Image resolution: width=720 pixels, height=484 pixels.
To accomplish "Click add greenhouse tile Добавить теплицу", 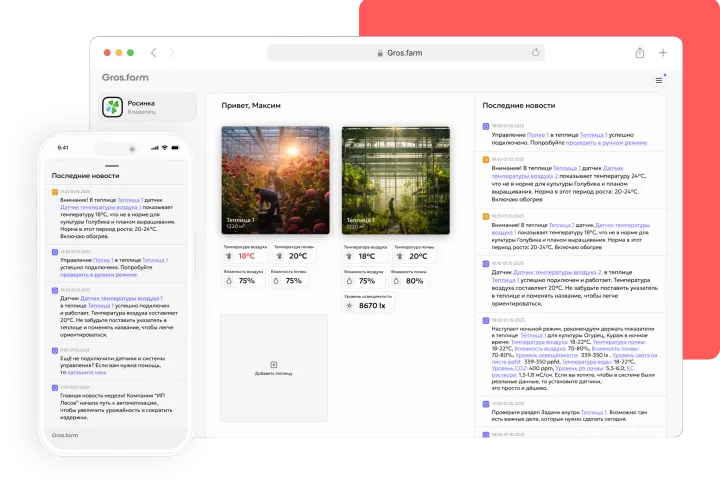I will (274, 368).
